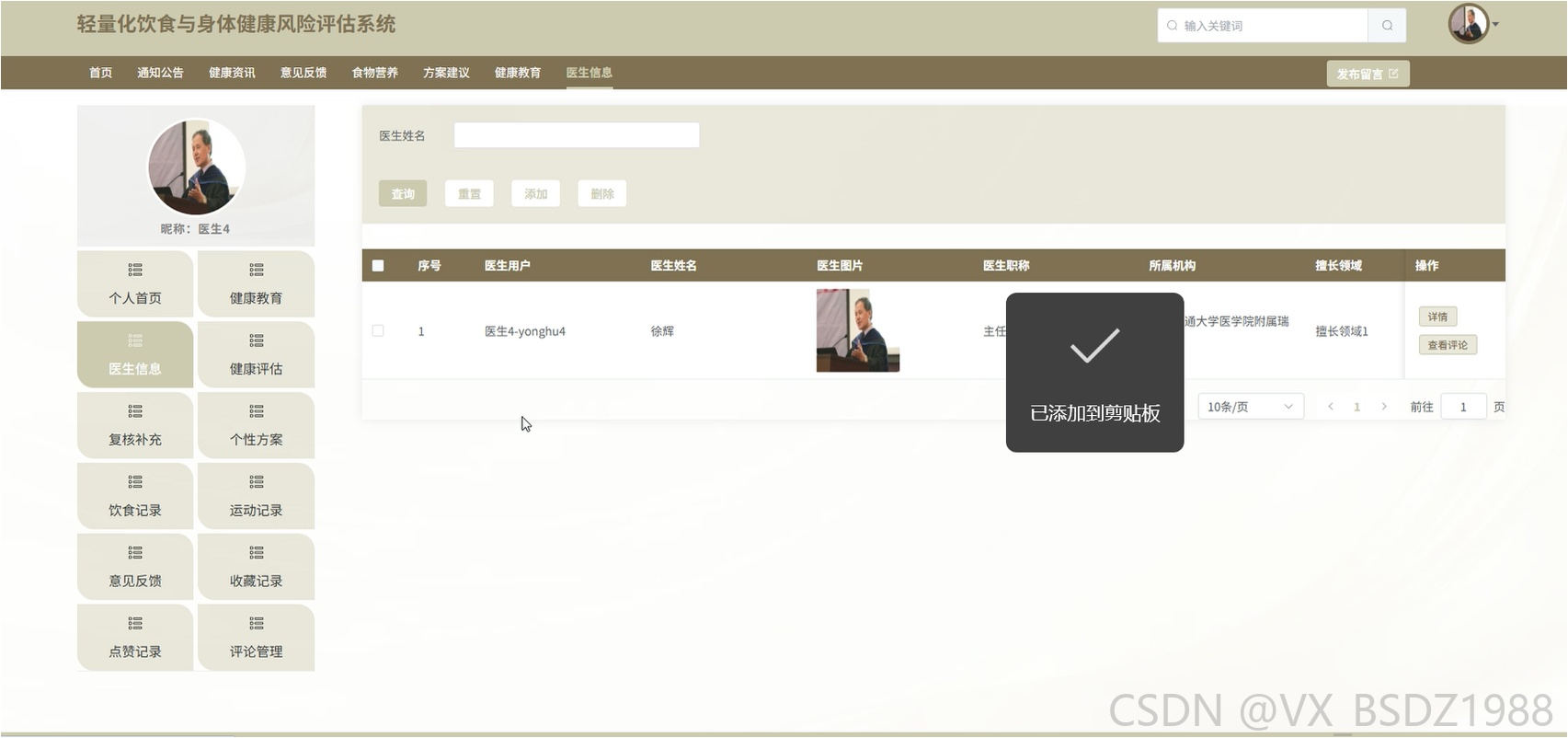Open the user avatar dropdown arrow
The width and height of the screenshot is (1568, 738).
pyautogui.click(x=1495, y=25)
